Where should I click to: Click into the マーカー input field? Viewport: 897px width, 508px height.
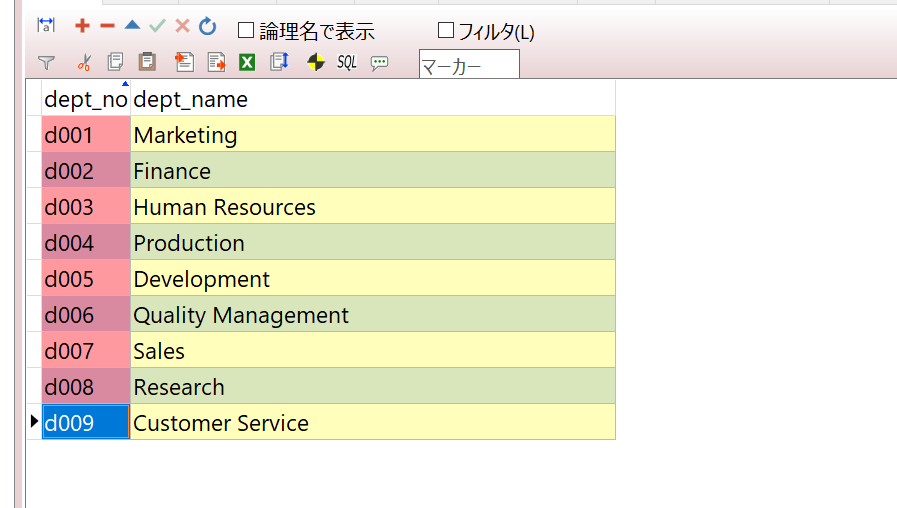pyautogui.click(x=469, y=64)
